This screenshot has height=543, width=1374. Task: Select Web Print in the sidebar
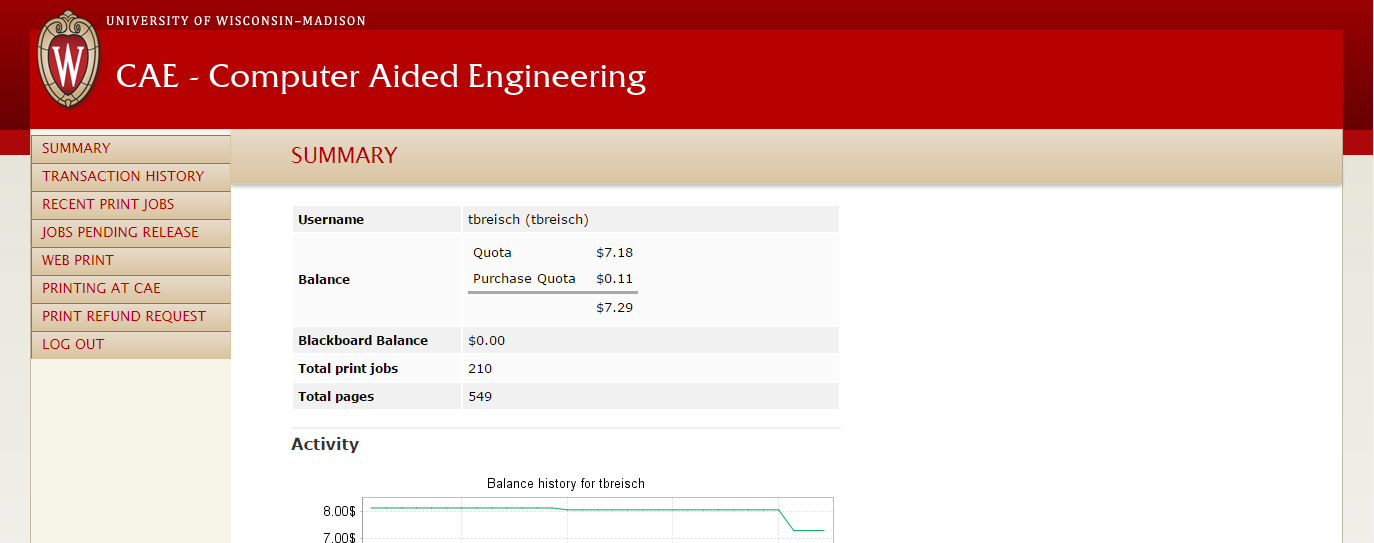[x=131, y=260]
